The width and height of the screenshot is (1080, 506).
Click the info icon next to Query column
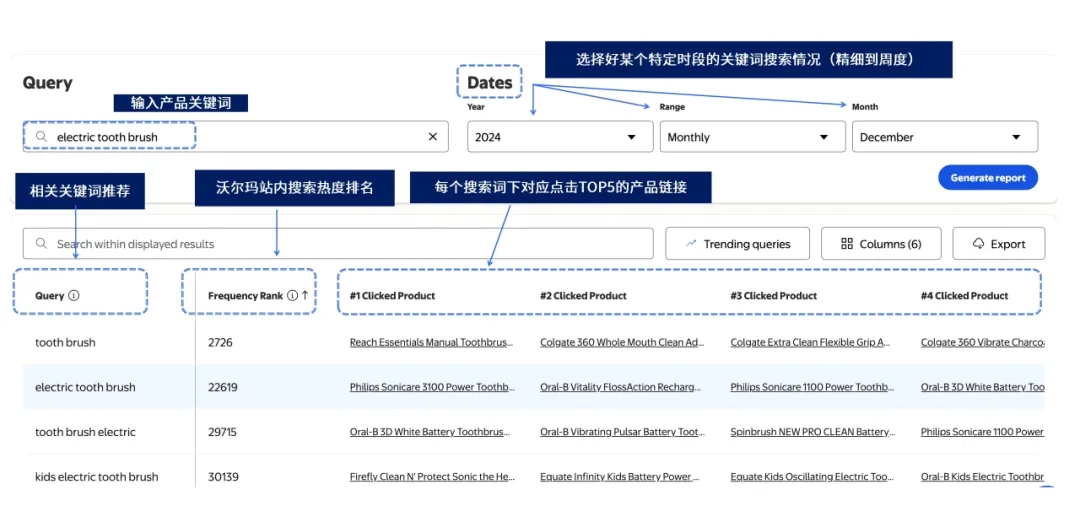click(x=74, y=295)
